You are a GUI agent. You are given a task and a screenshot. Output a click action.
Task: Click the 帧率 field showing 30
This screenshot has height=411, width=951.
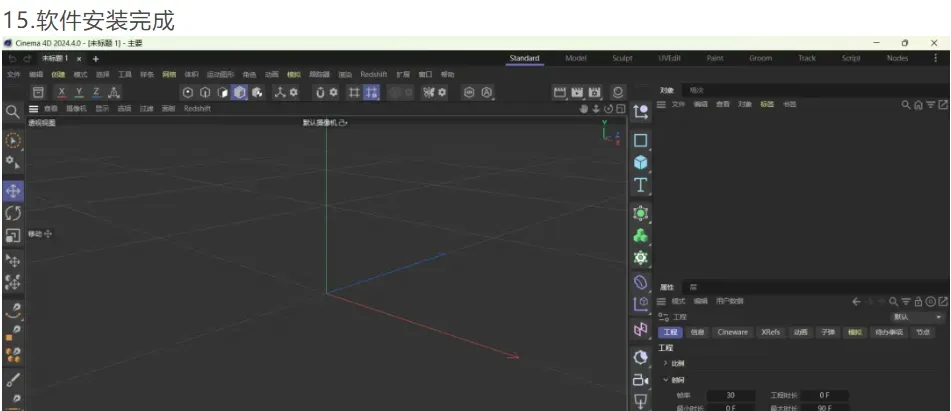pyautogui.click(x=731, y=395)
